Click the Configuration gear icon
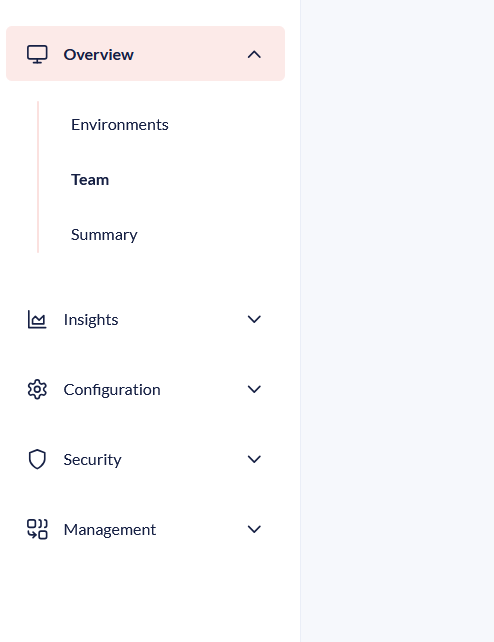Viewport: 494px width, 642px height. [x=37, y=389]
